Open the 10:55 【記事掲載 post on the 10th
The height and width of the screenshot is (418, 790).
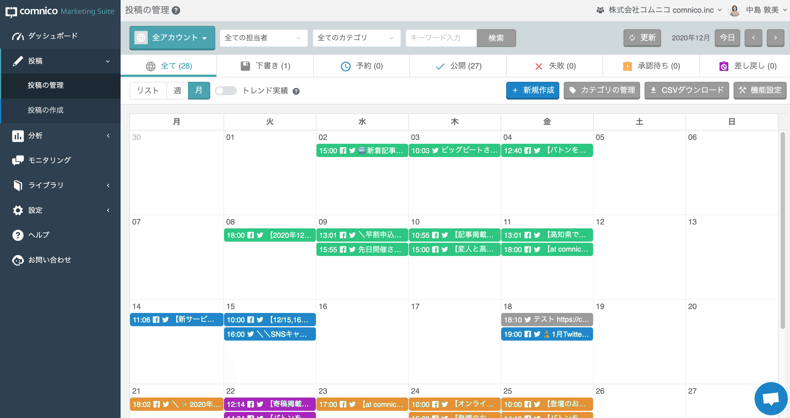point(454,235)
